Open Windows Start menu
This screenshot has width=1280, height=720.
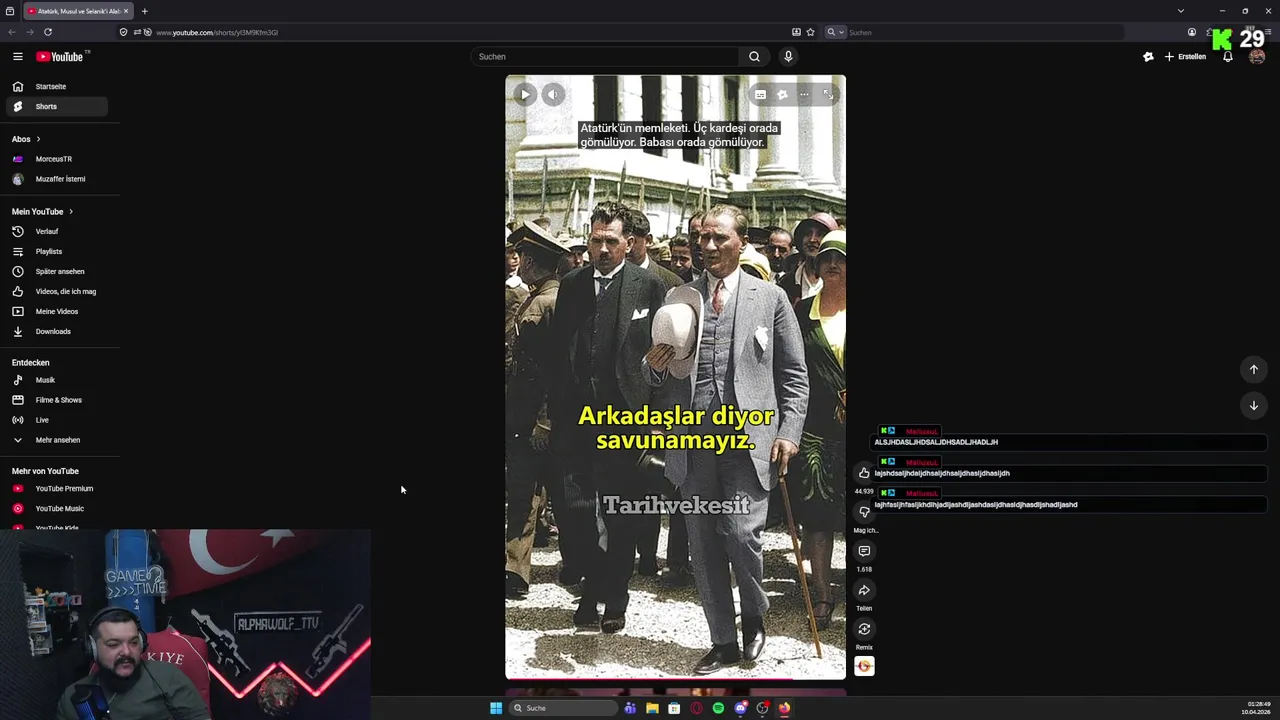[x=496, y=708]
